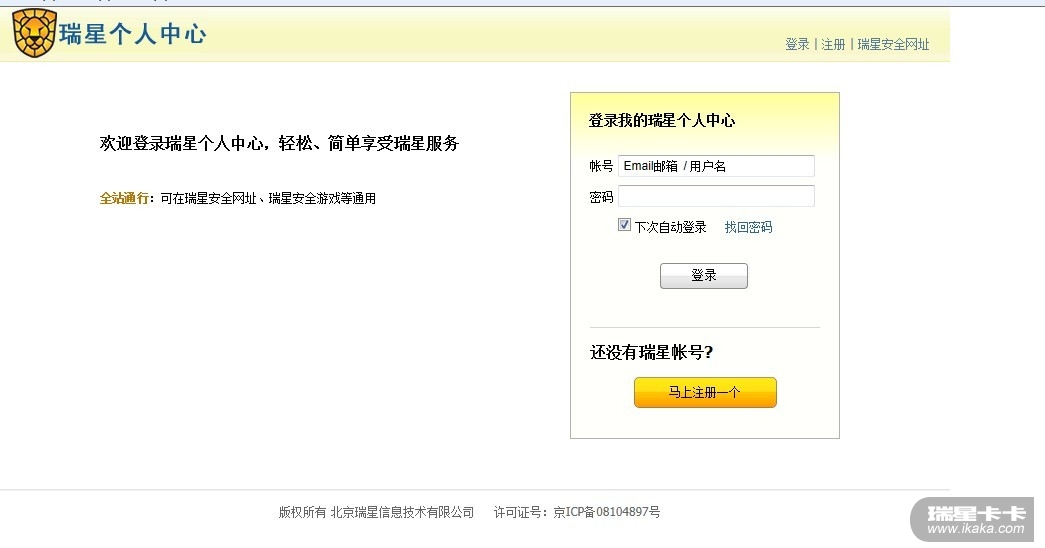
Task: Click the Rising lion shield logo
Action: tap(34, 33)
